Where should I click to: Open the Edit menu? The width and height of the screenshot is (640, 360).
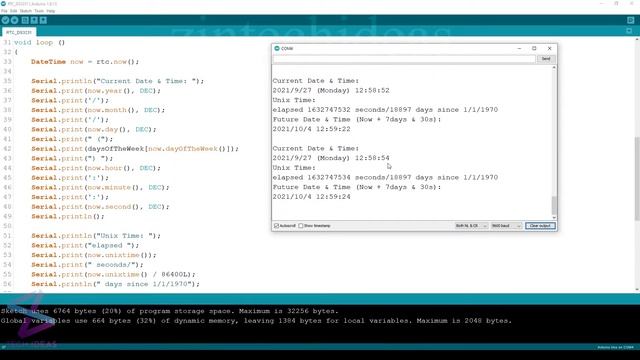[x=13, y=11]
